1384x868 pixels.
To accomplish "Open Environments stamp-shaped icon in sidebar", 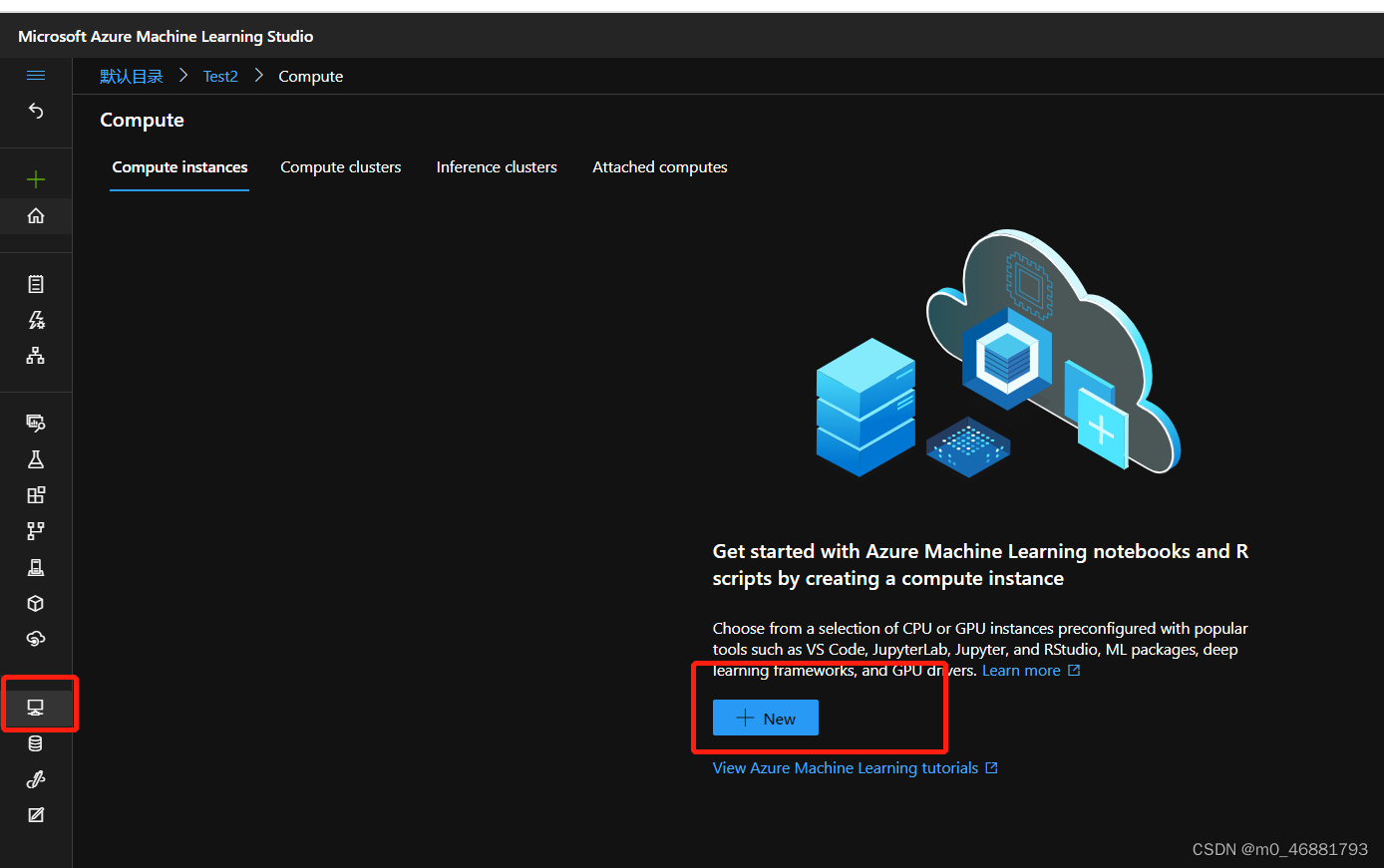I will pyautogui.click(x=36, y=567).
